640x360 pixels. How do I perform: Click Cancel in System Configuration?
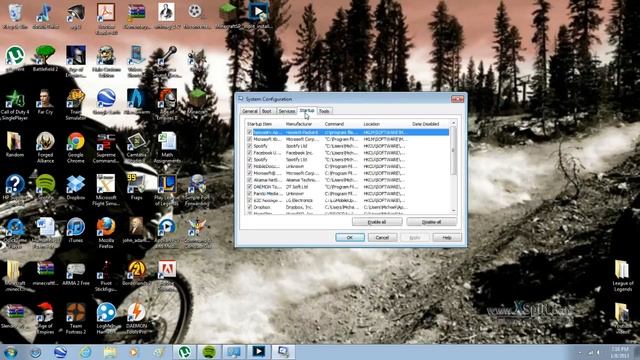[382, 238]
